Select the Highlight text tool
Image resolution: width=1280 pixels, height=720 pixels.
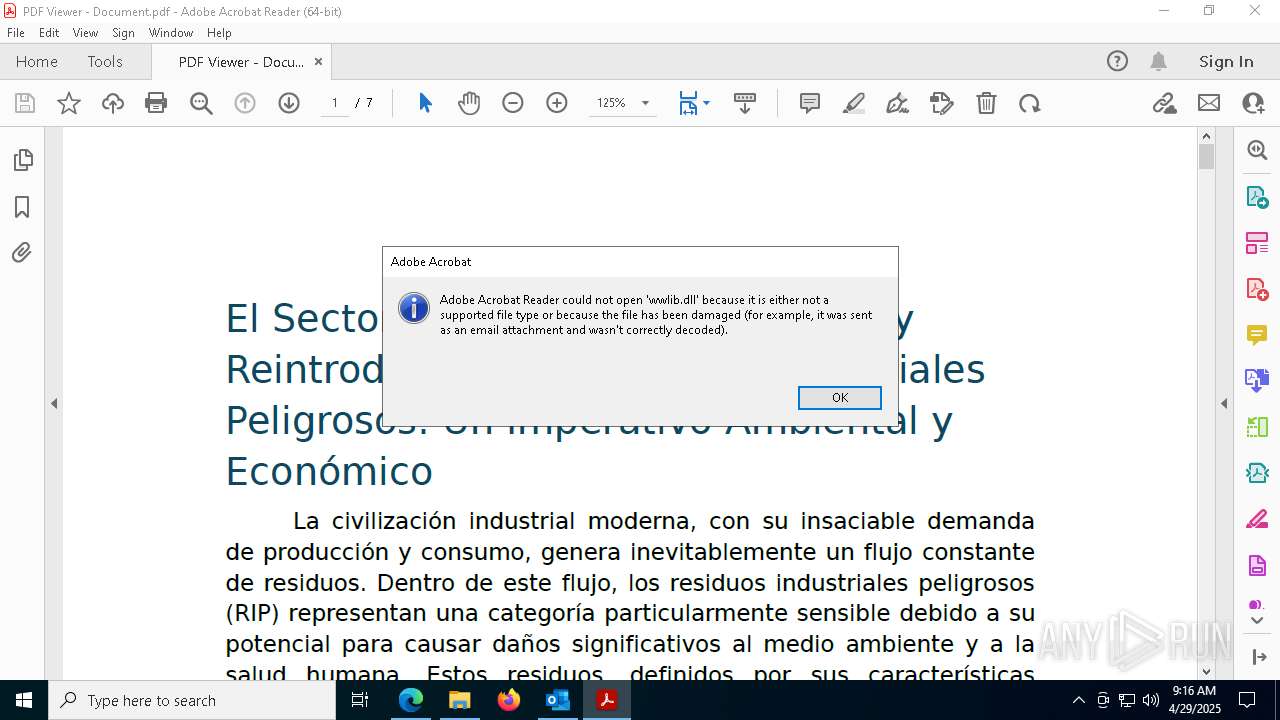click(x=854, y=103)
